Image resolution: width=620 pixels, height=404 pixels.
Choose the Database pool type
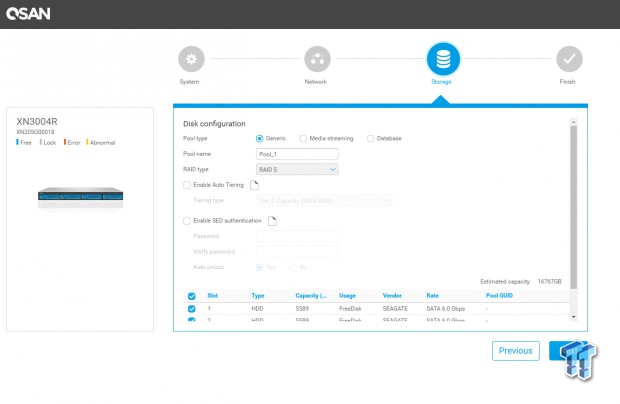pos(371,138)
